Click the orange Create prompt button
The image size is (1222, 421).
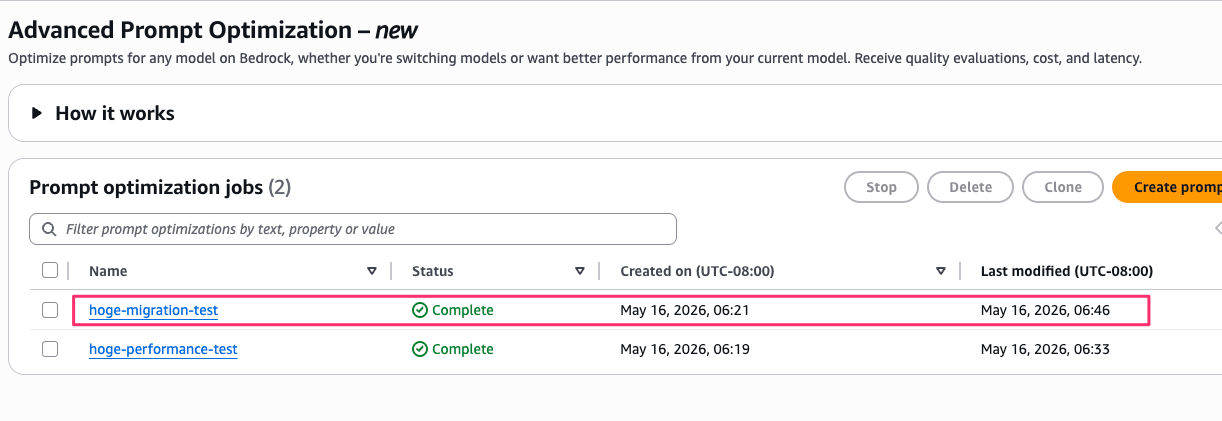[x=1168, y=187]
